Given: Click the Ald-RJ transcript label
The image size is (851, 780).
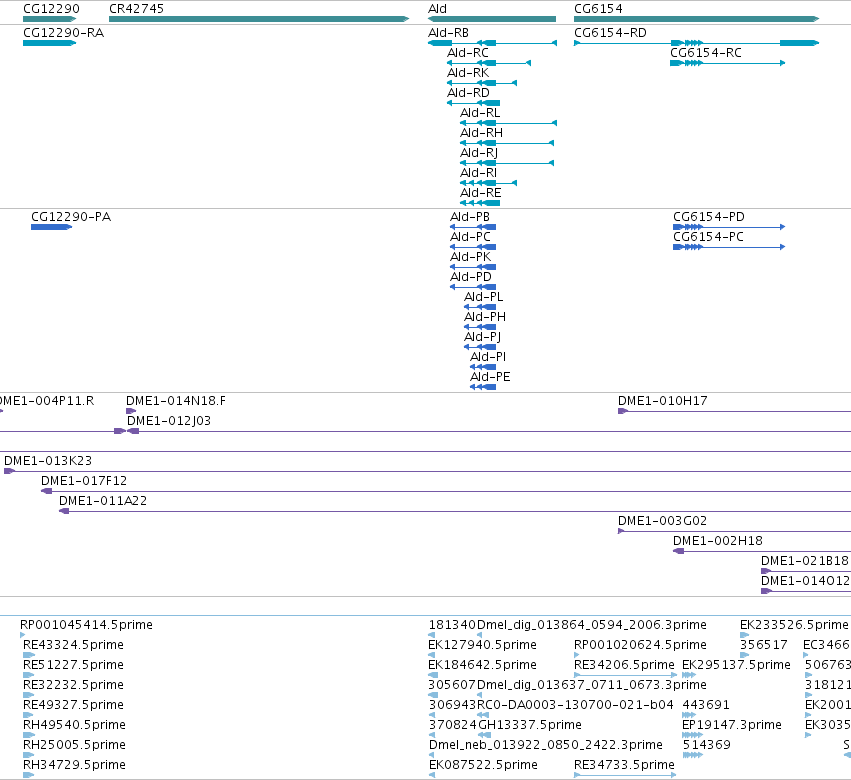Looking at the screenshot, I should [x=479, y=153].
